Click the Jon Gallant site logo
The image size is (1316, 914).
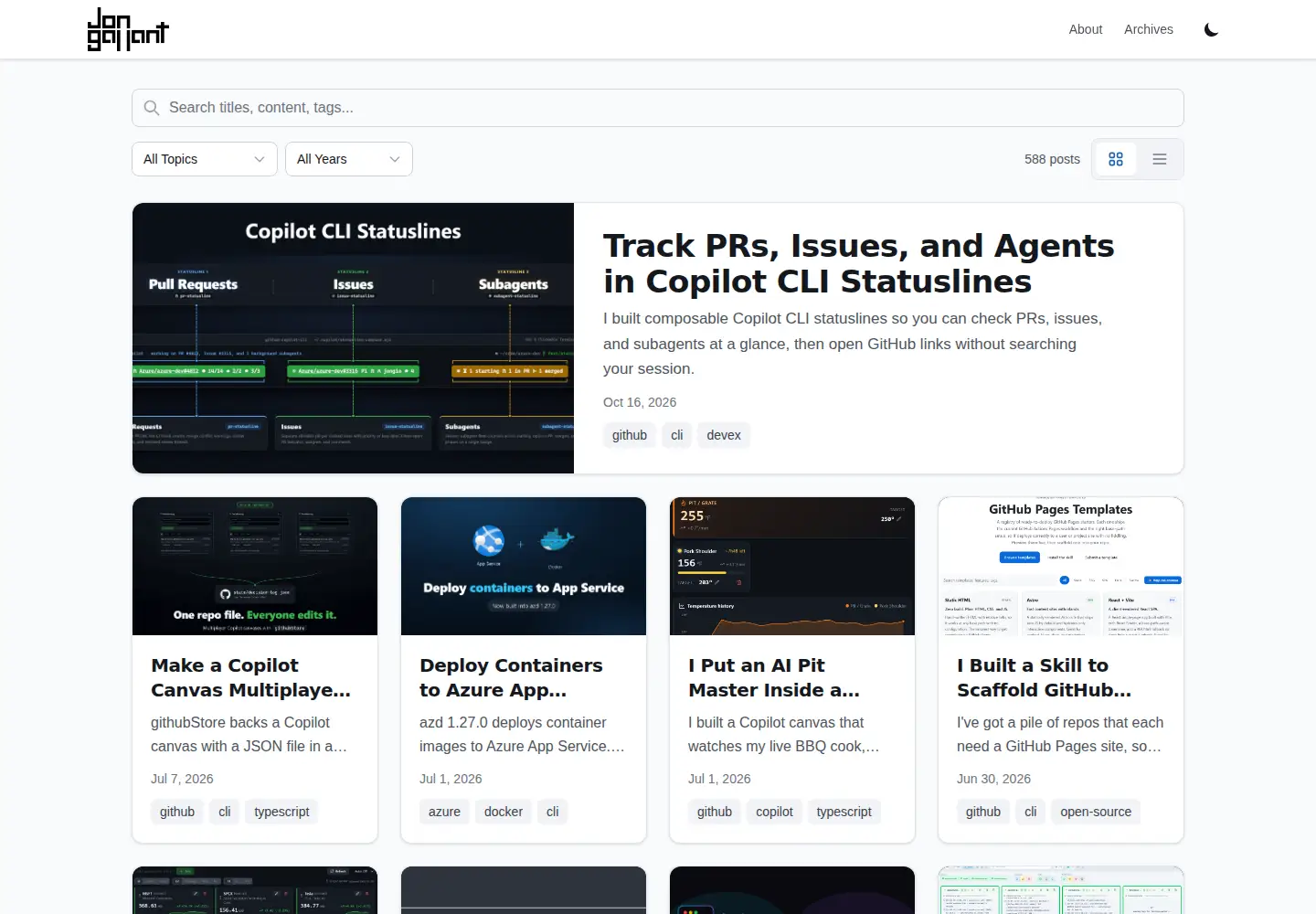click(128, 29)
